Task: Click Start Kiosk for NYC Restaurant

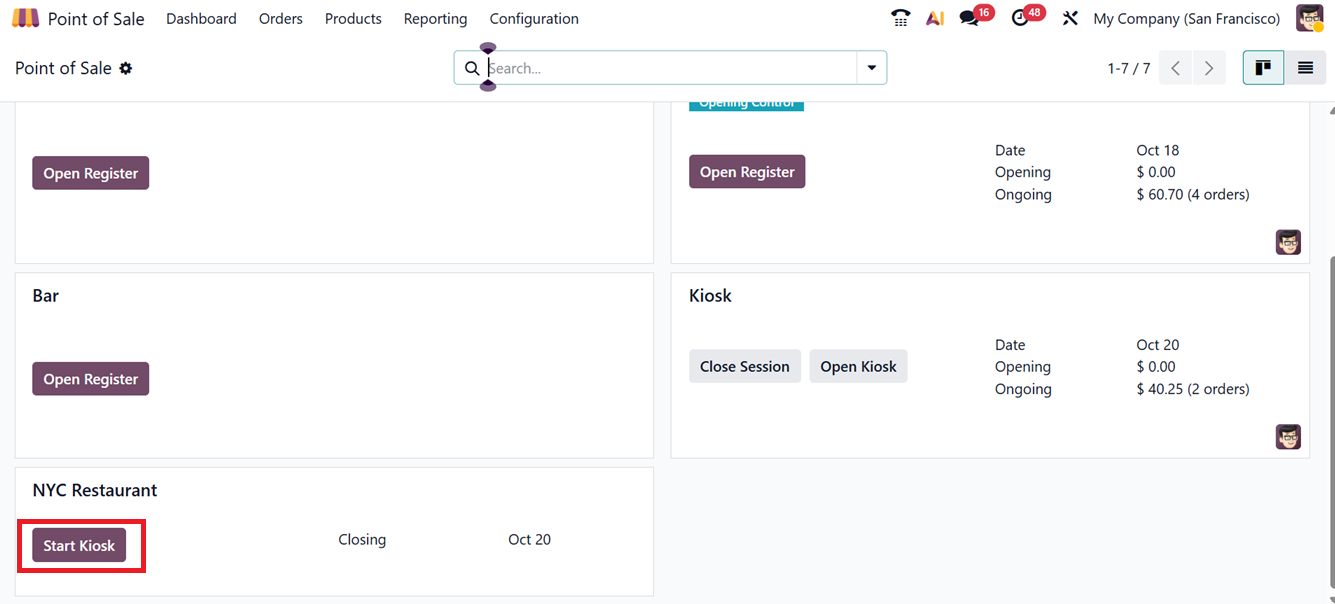Action: (79, 545)
